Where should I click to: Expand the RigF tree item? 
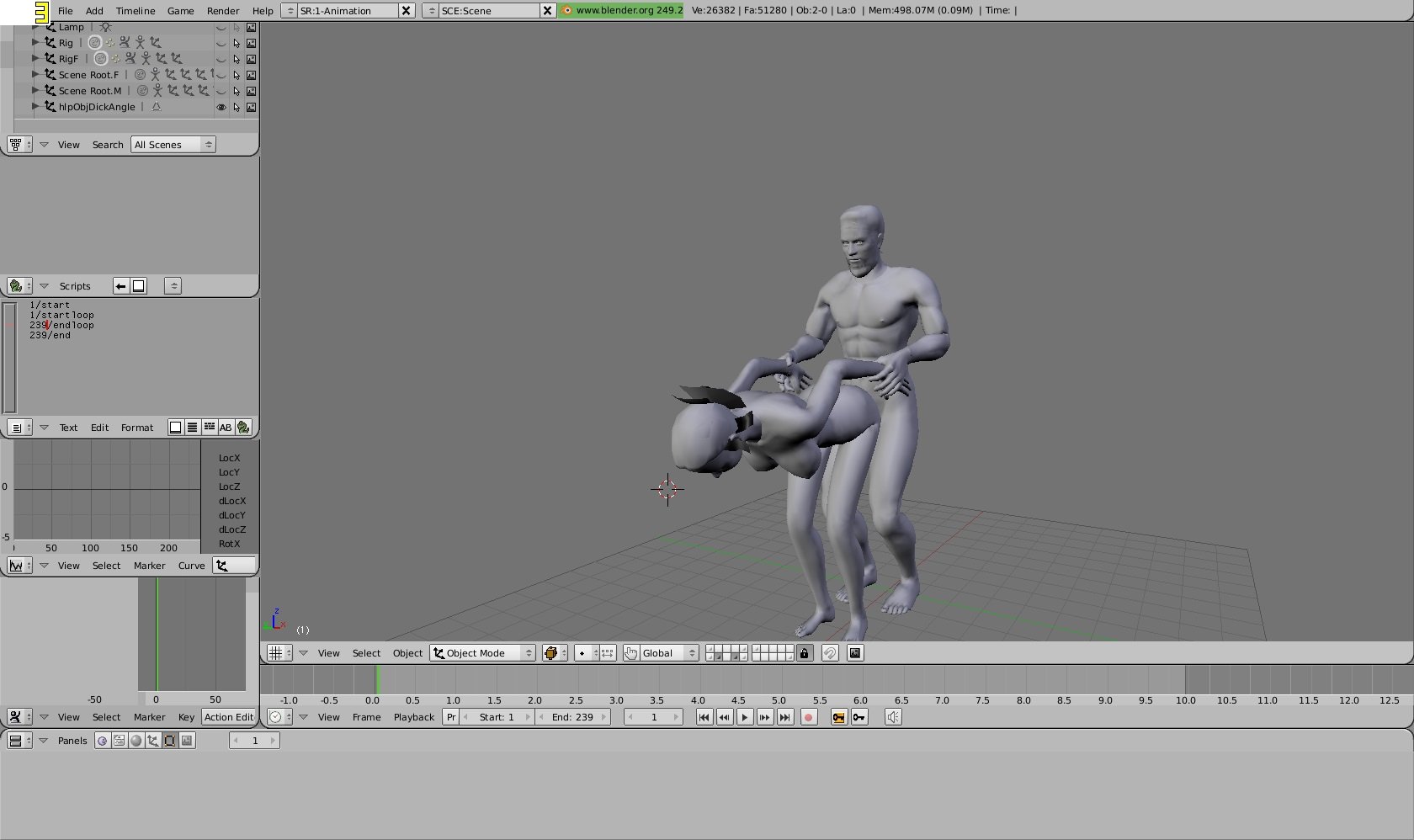tap(35, 58)
